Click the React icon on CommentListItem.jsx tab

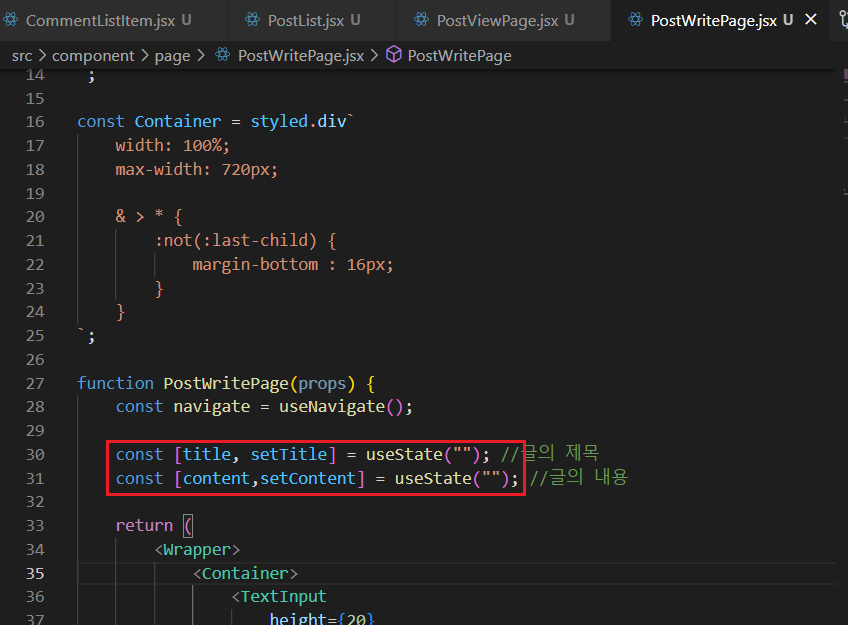[10, 20]
